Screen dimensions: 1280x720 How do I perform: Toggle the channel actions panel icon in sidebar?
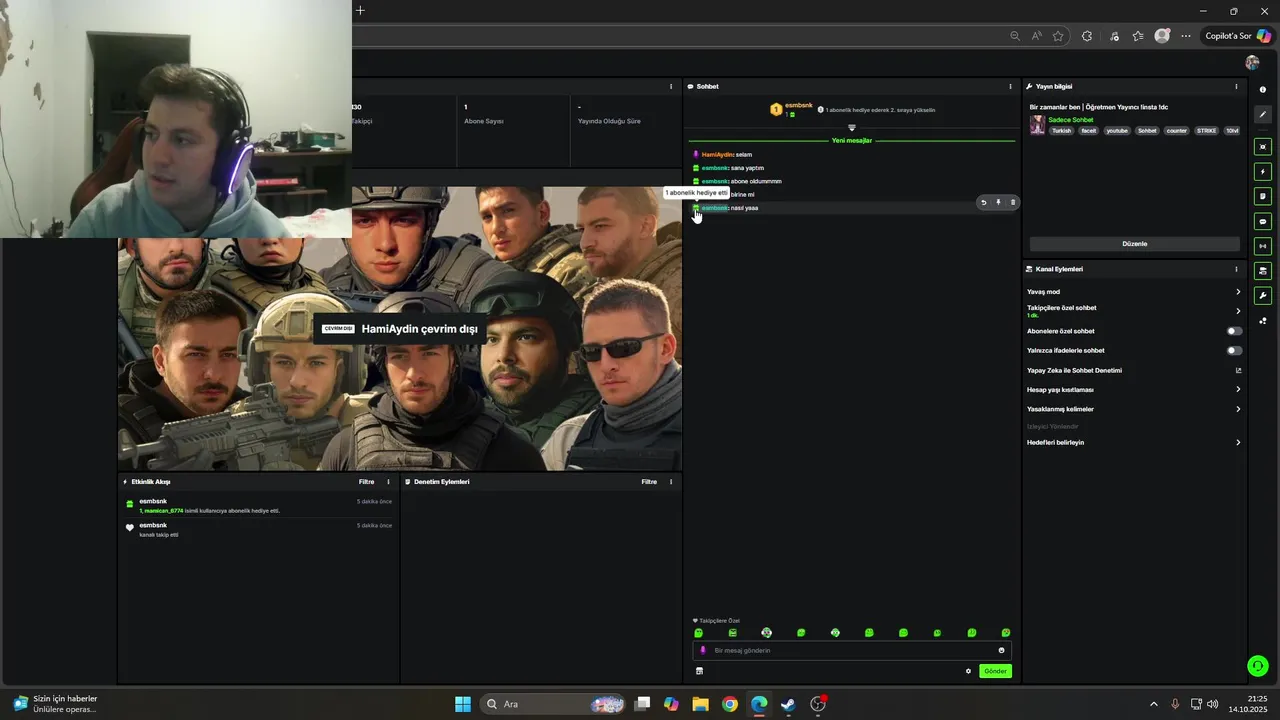(x=1263, y=271)
